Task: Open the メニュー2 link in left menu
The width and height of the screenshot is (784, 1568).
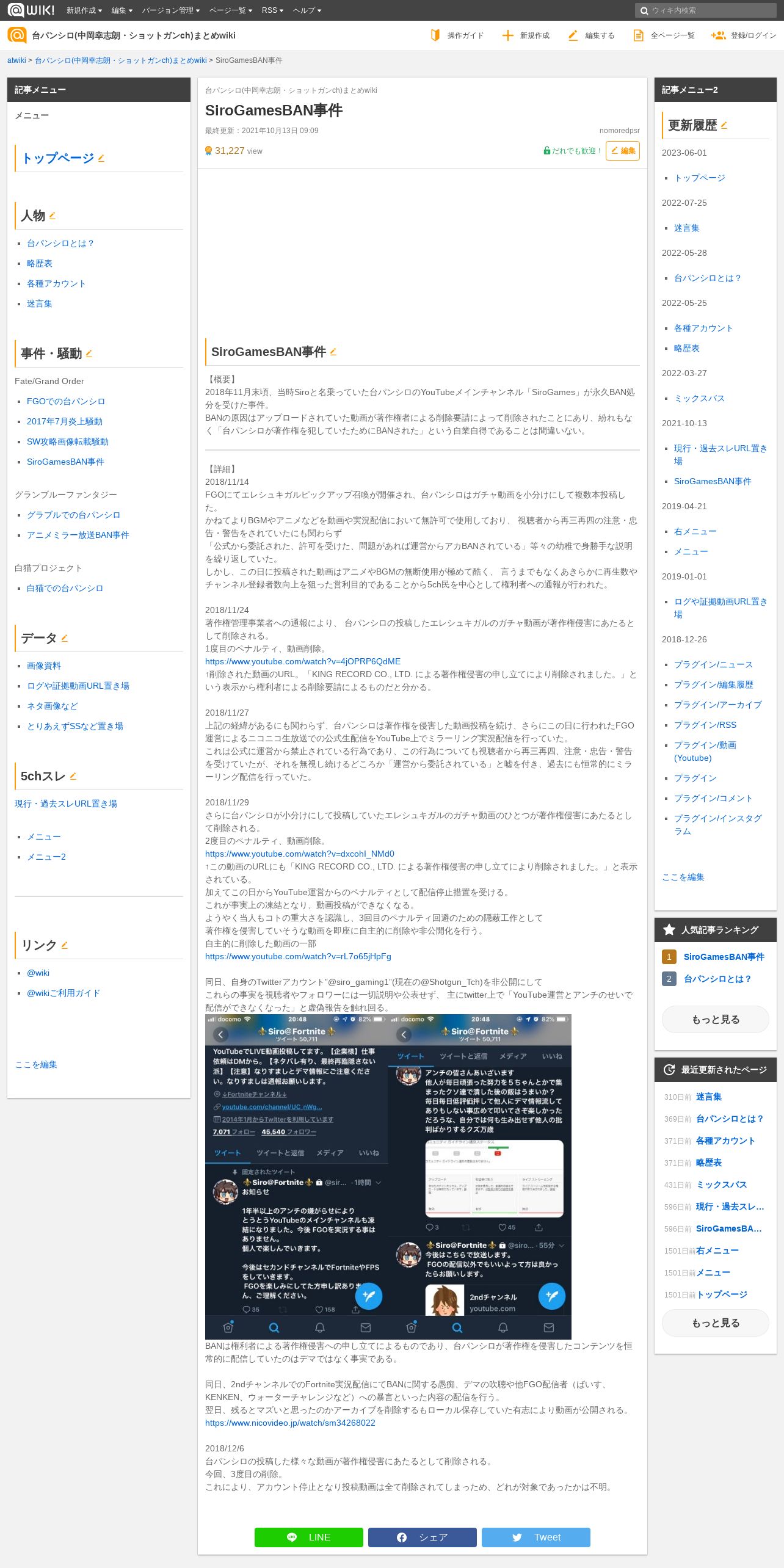Action: [x=46, y=857]
